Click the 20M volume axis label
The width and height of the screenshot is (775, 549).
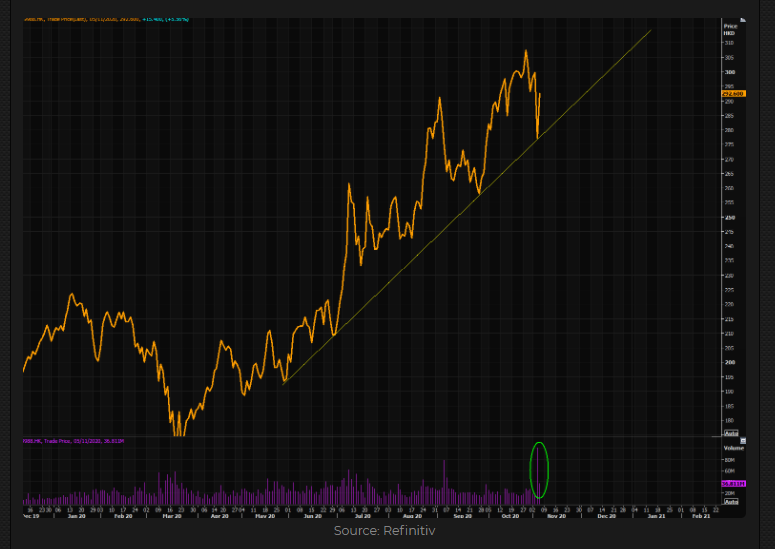click(x=730, y=493)
